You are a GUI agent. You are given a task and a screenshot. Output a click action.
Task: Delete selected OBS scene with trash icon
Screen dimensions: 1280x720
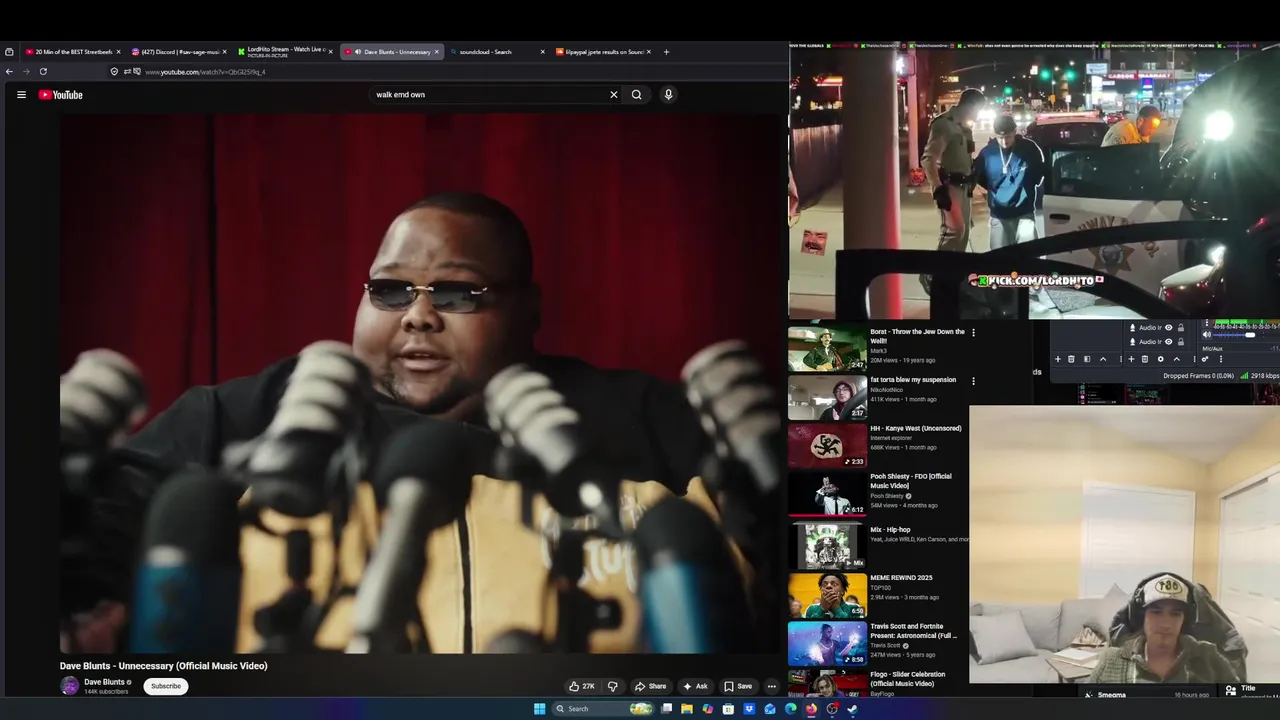(x=1071, y=359)
